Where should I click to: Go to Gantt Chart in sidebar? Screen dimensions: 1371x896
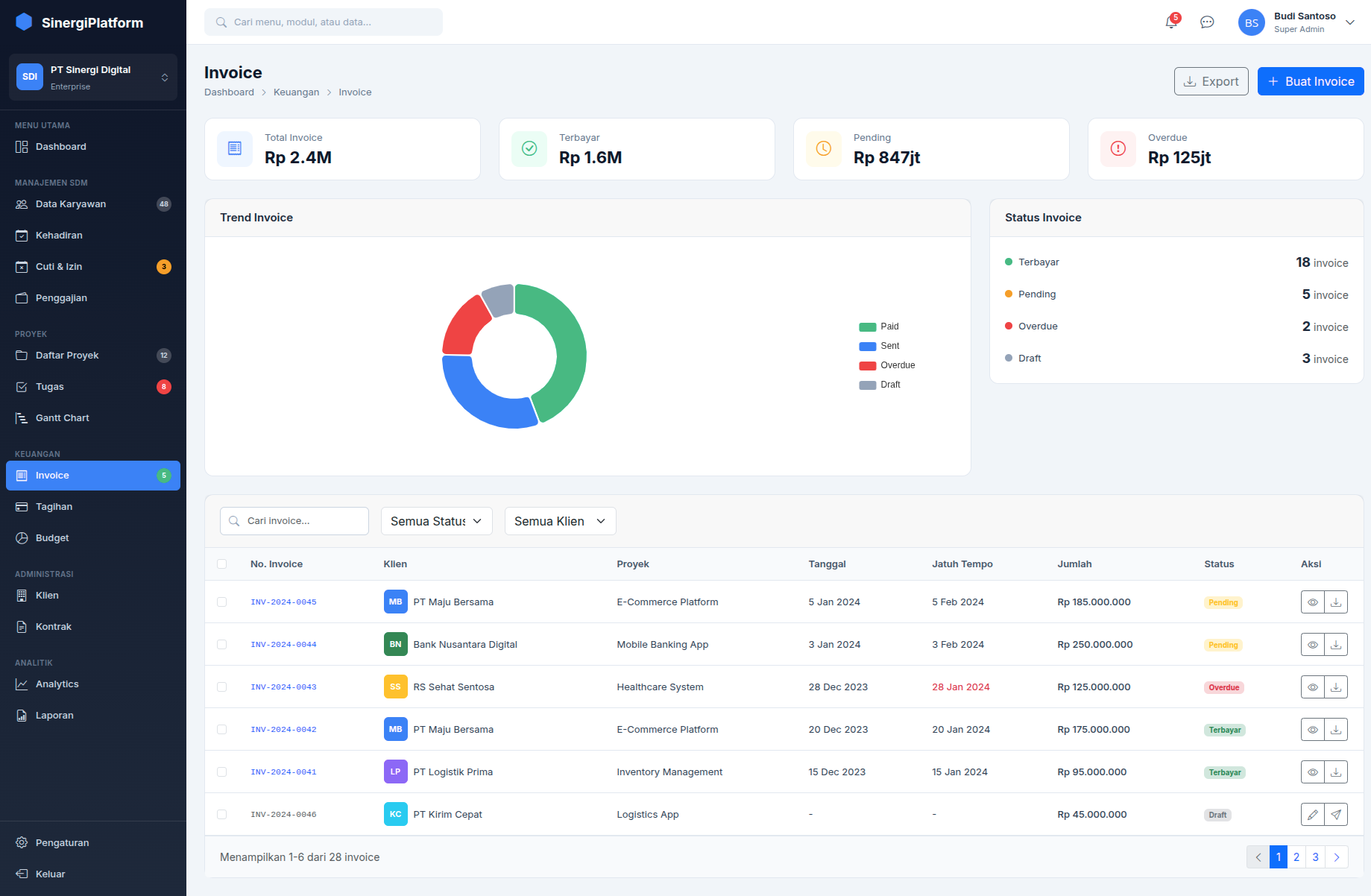click(x=62, y=418)
